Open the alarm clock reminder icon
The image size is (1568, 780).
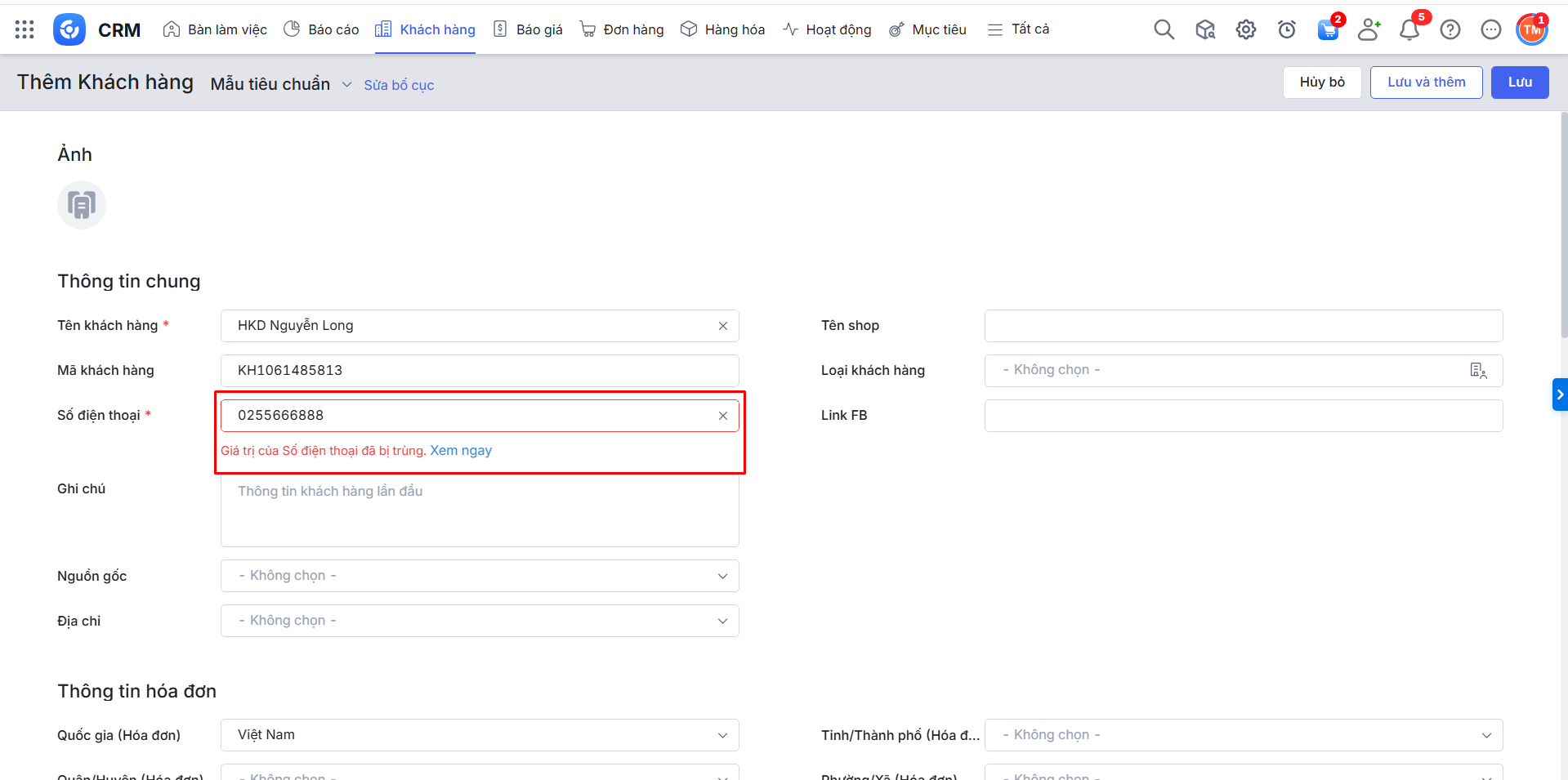pyautogui.click(x=1286, y=30)
